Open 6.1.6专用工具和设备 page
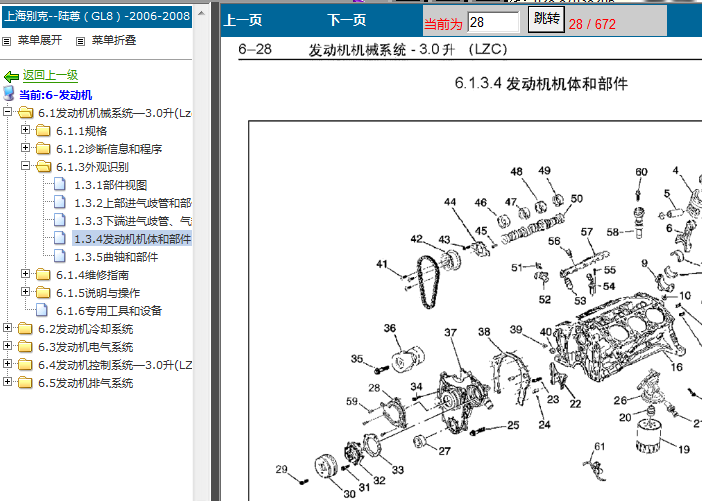 click(x=109, y=311)
